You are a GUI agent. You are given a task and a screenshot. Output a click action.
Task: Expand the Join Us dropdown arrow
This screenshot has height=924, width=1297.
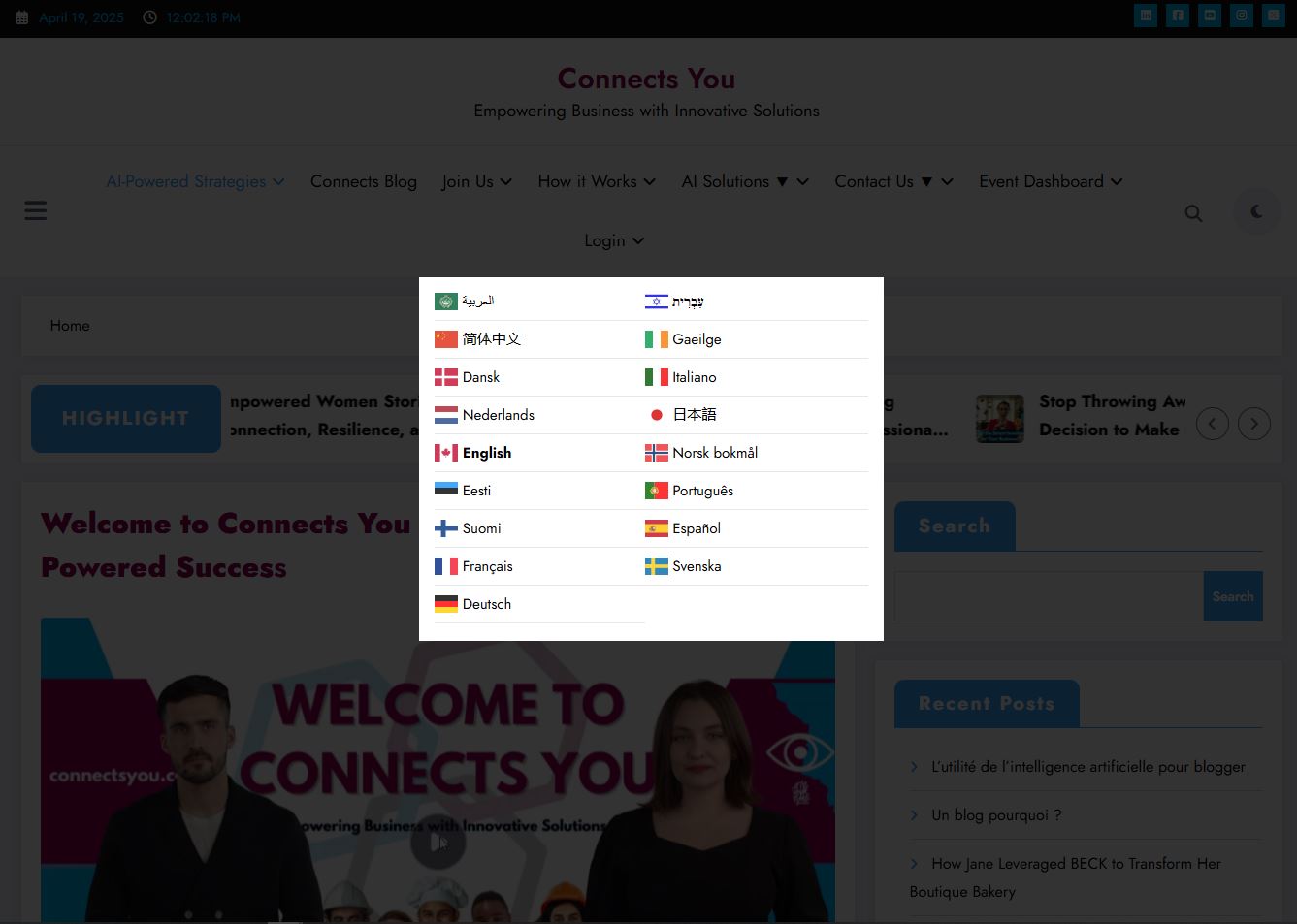[x=506, y=182]
